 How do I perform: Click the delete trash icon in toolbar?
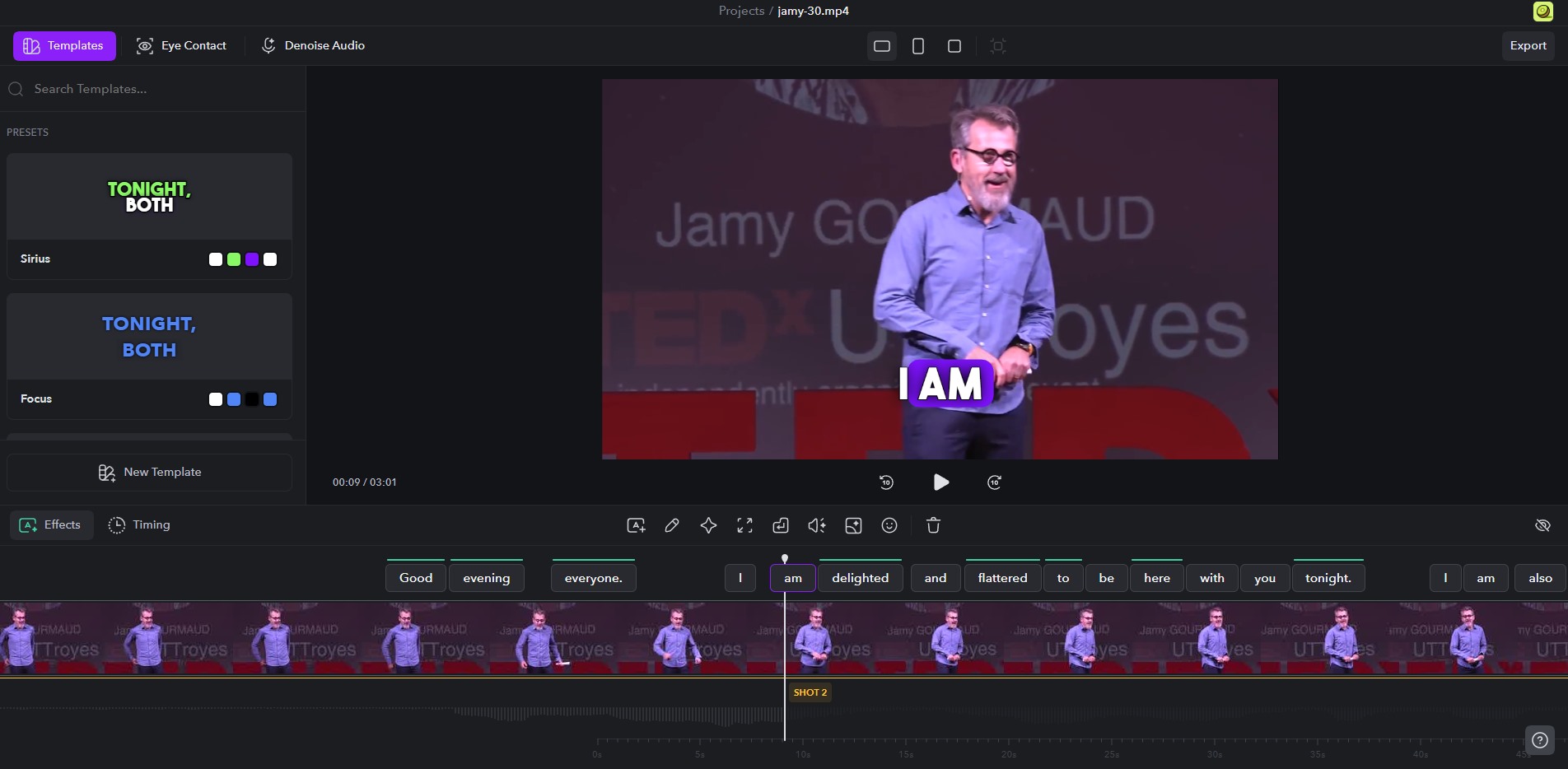933,525
